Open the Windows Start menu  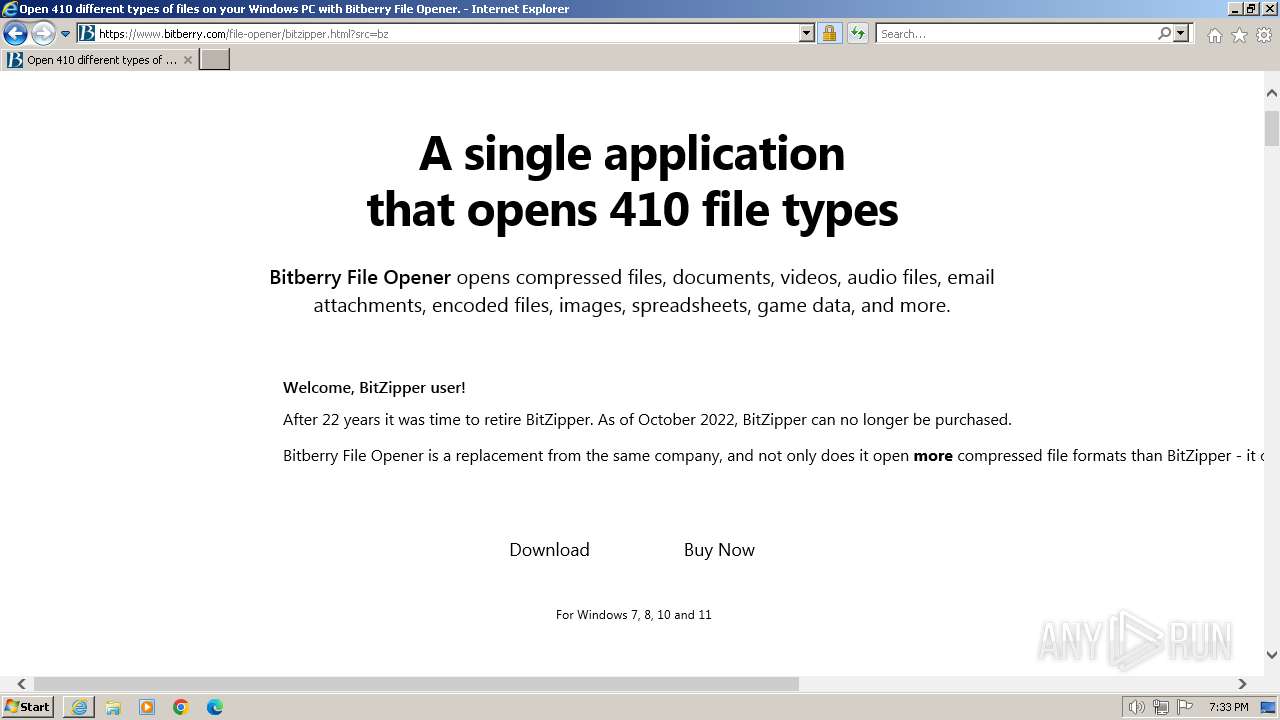tap(28, 706)
